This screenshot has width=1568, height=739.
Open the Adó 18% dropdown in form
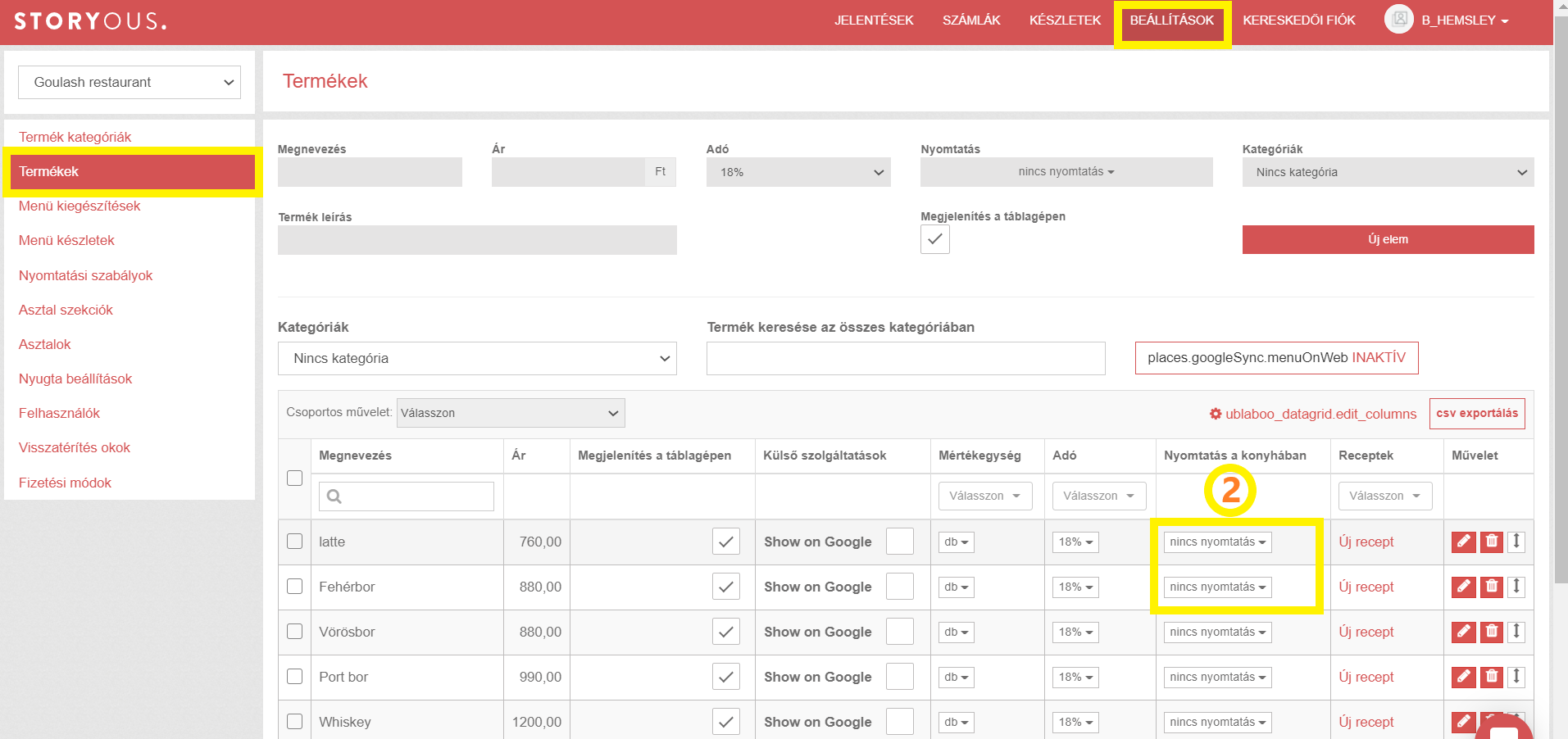click(798, 172)
